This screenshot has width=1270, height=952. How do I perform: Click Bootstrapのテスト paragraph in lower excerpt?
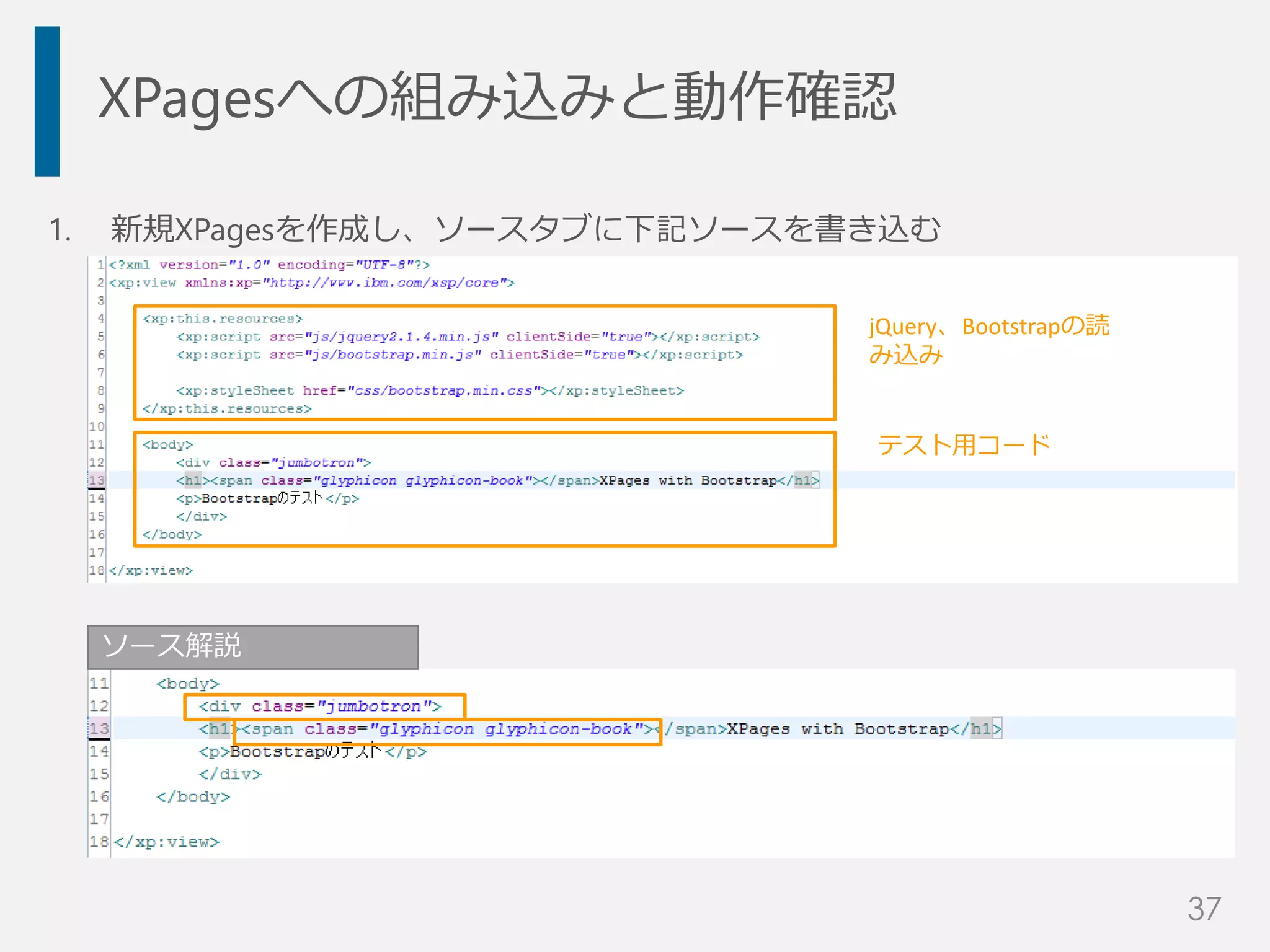pos(313,751)
